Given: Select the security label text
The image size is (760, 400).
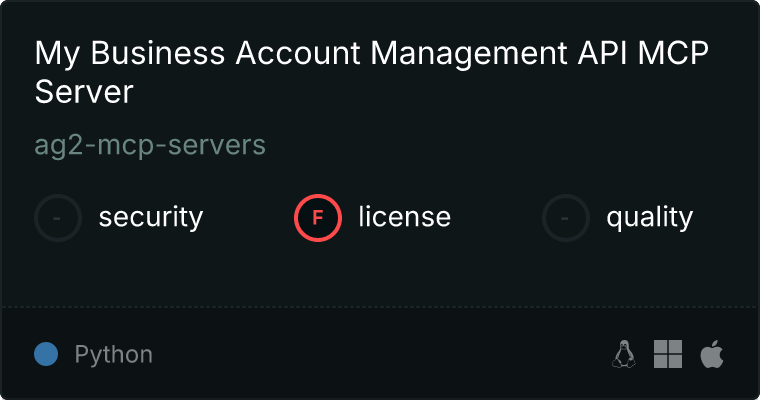Looking at the screenshot, I should click(151, 217).
